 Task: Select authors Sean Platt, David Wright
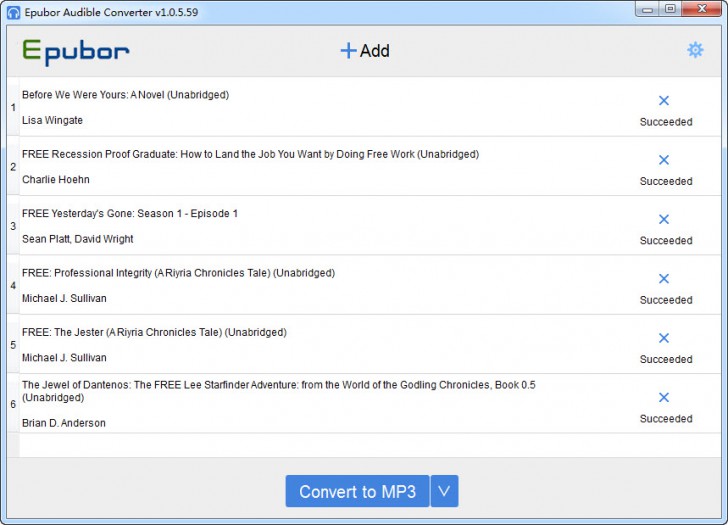click(x=78, y=239)
